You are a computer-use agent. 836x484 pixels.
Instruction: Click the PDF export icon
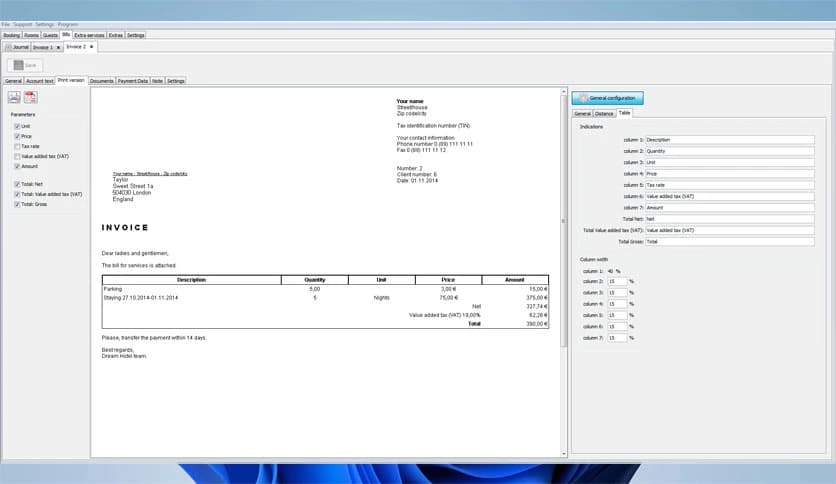pyautogui.click(x=31, y=97)
